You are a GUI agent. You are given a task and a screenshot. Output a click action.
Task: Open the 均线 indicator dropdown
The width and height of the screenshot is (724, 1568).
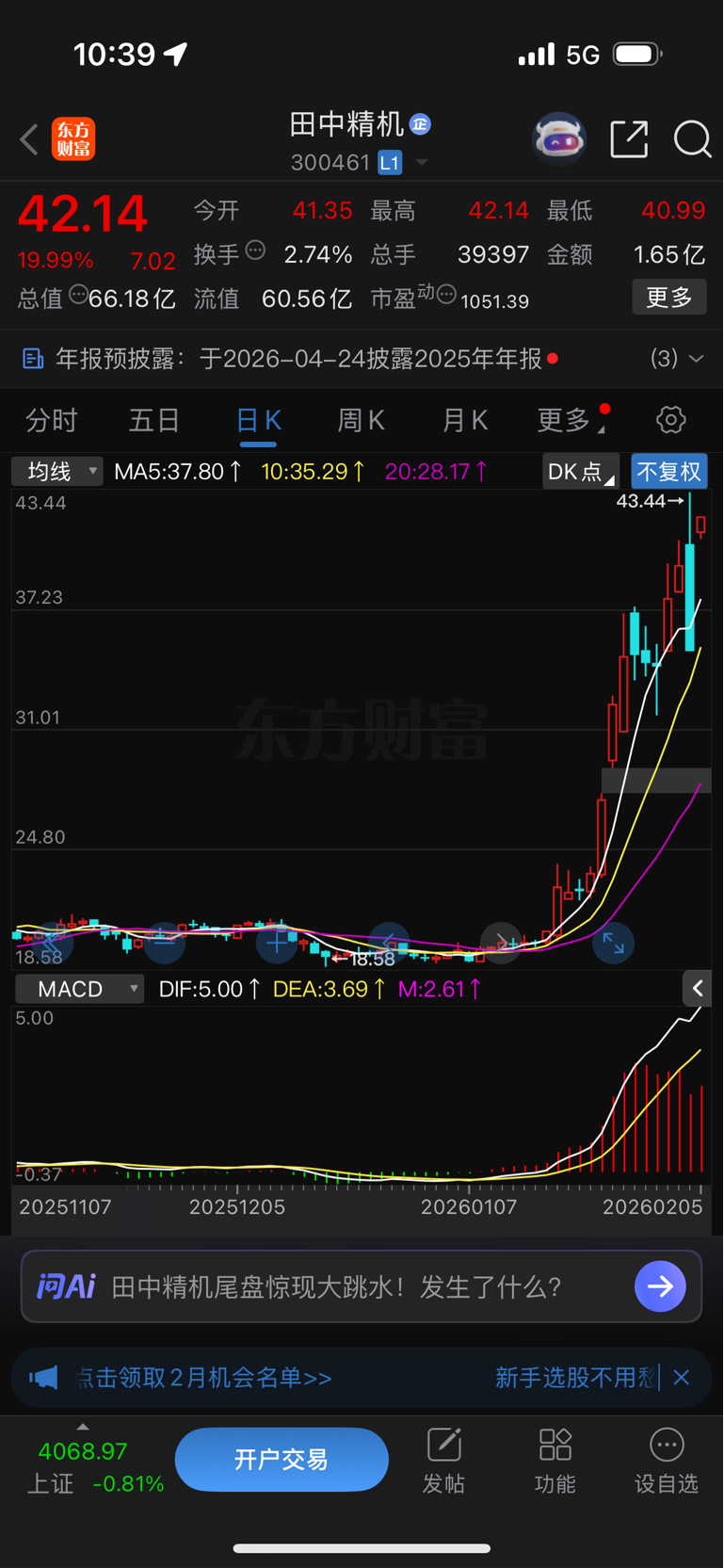(x=56, y=471)
